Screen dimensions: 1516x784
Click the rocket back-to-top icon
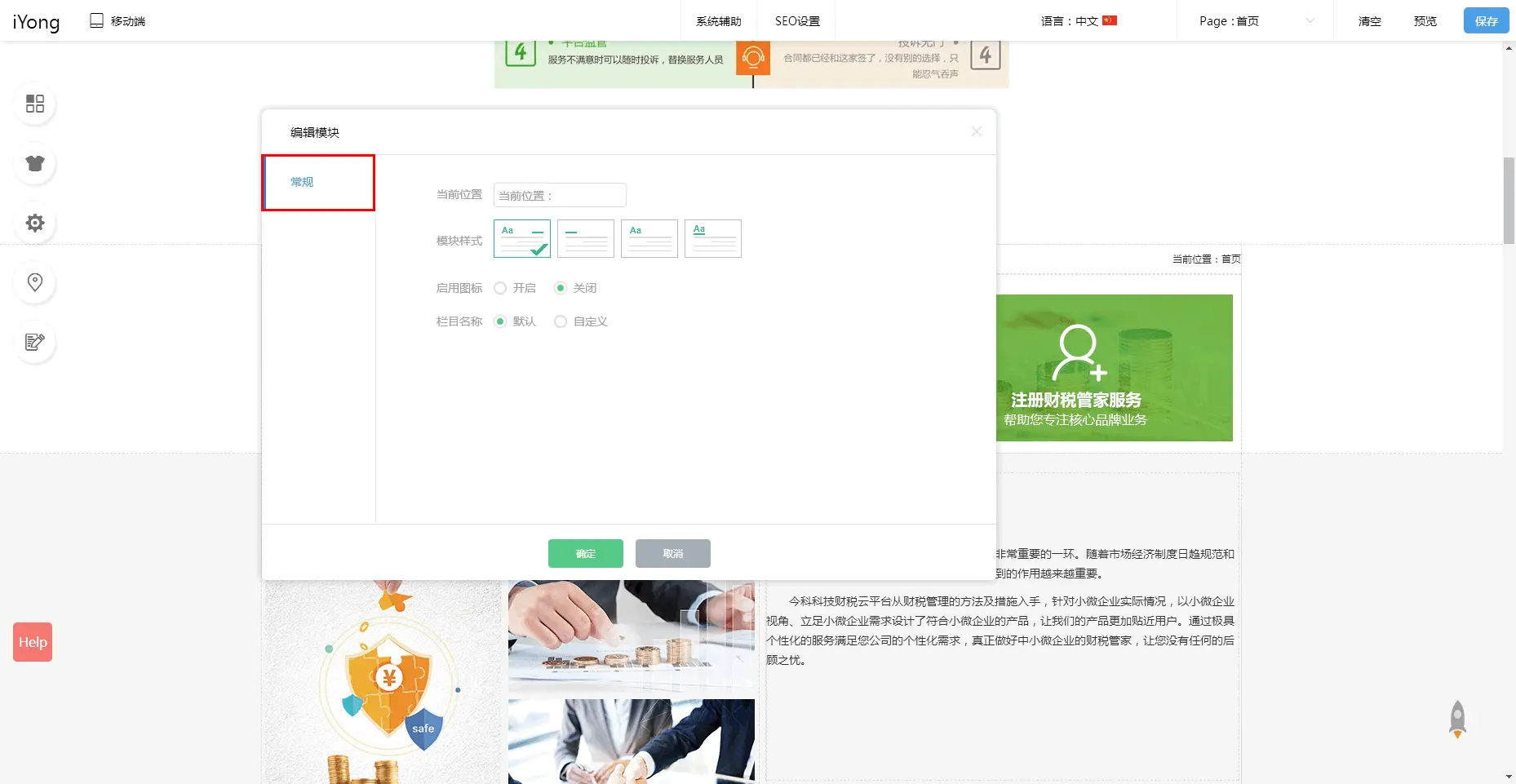pos(1456,719)
